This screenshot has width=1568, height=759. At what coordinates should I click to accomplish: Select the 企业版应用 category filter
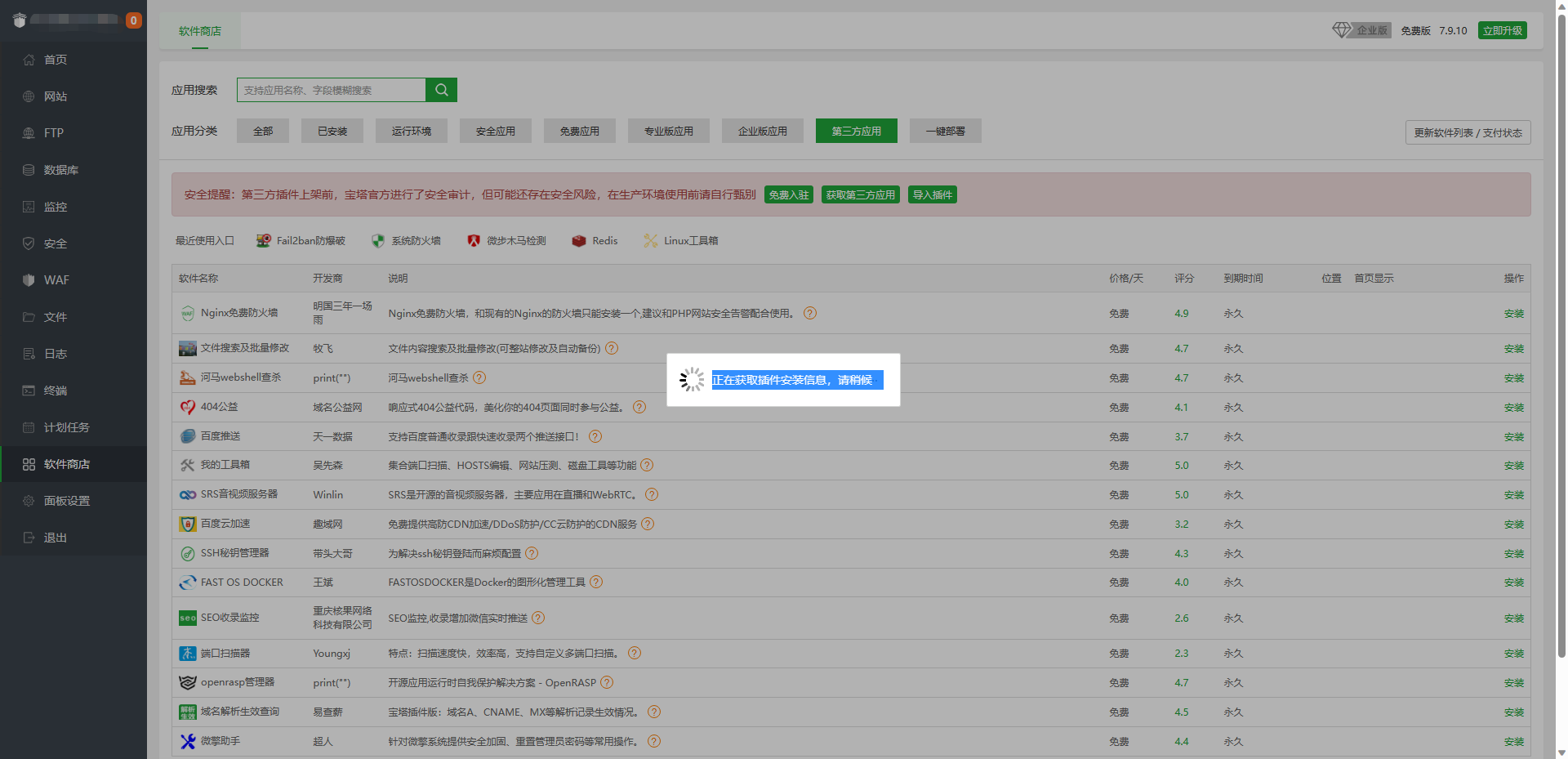[763, 131]
